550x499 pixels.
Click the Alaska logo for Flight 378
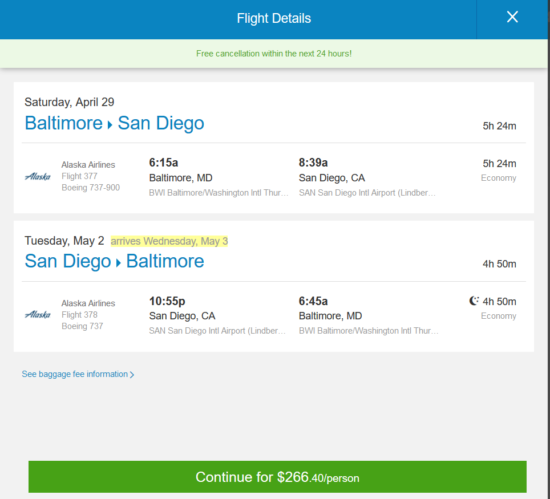(x=38, y=315)
